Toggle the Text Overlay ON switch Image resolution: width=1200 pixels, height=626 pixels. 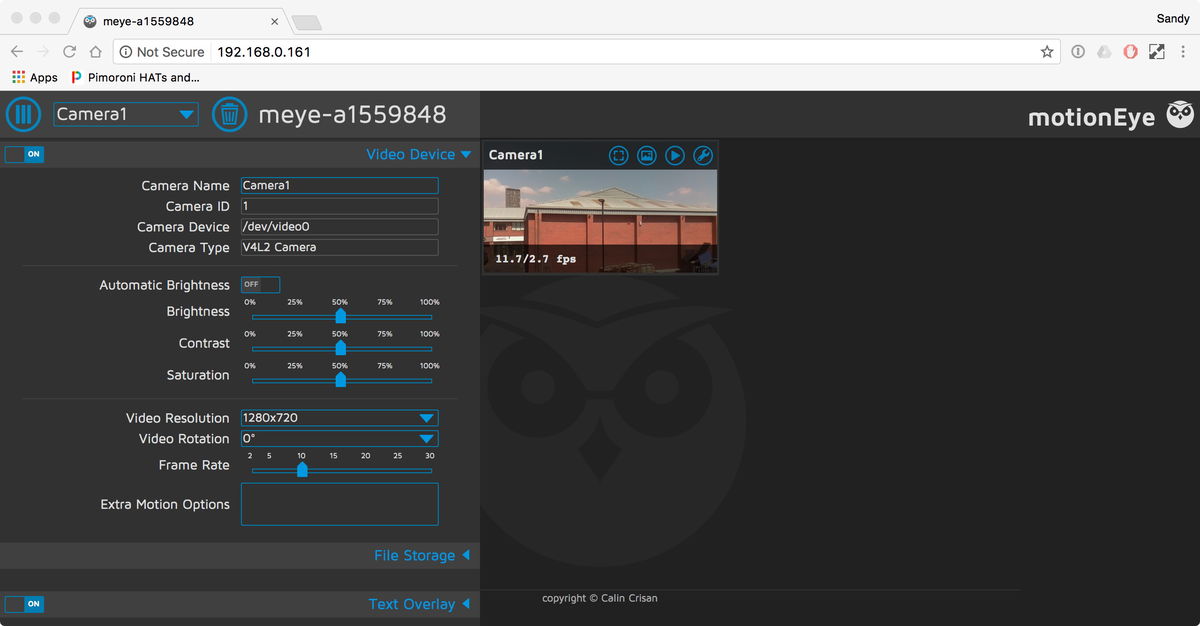(x=23, y=604)
